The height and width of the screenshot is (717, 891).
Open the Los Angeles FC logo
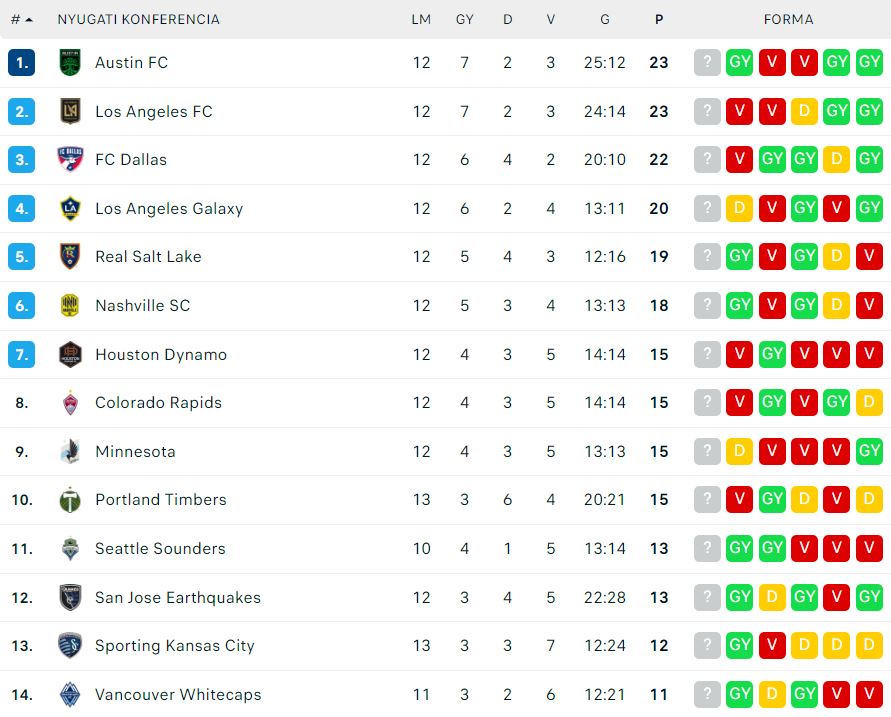70,111
